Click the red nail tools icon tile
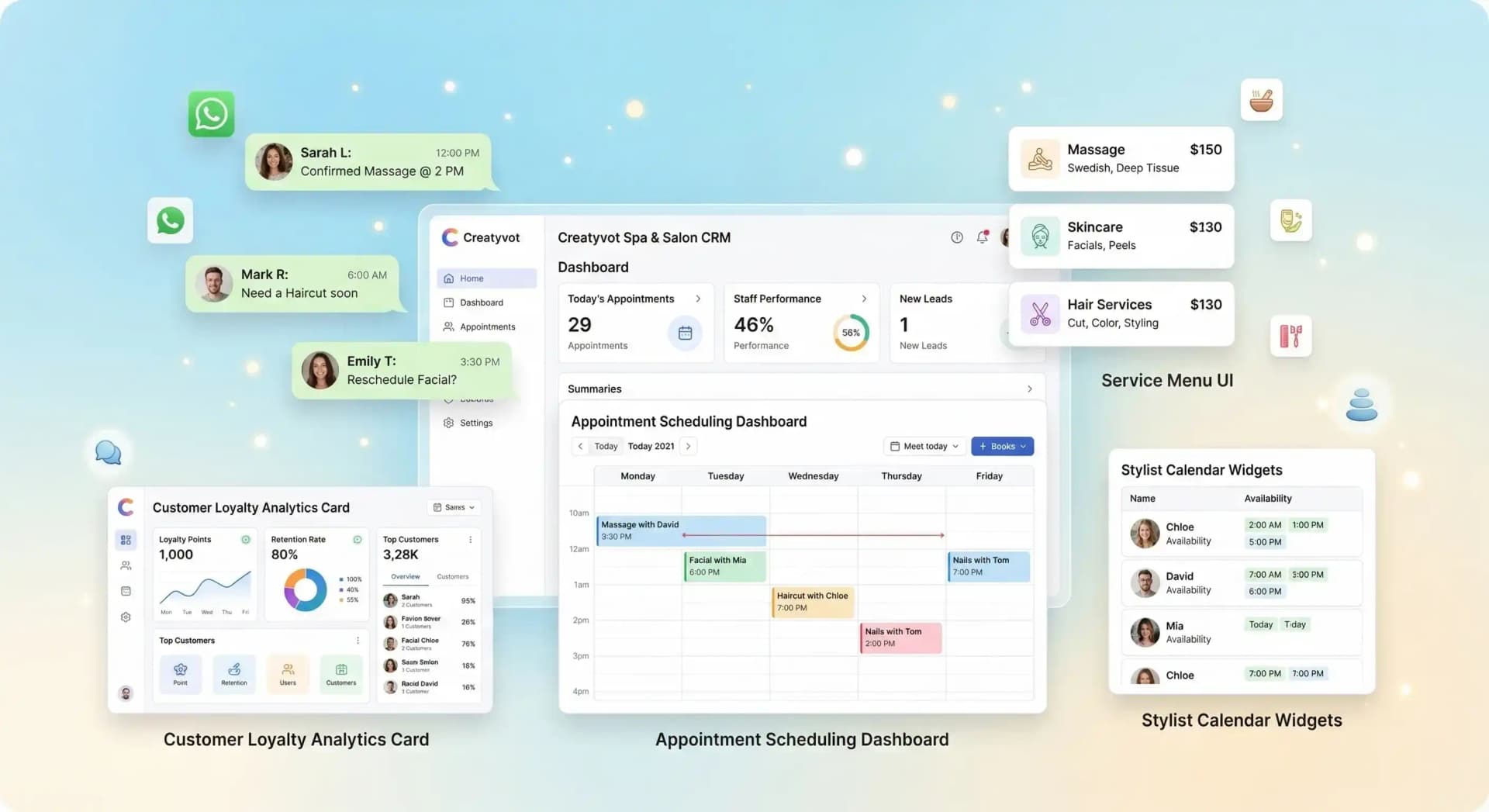 click(1290, 336)
